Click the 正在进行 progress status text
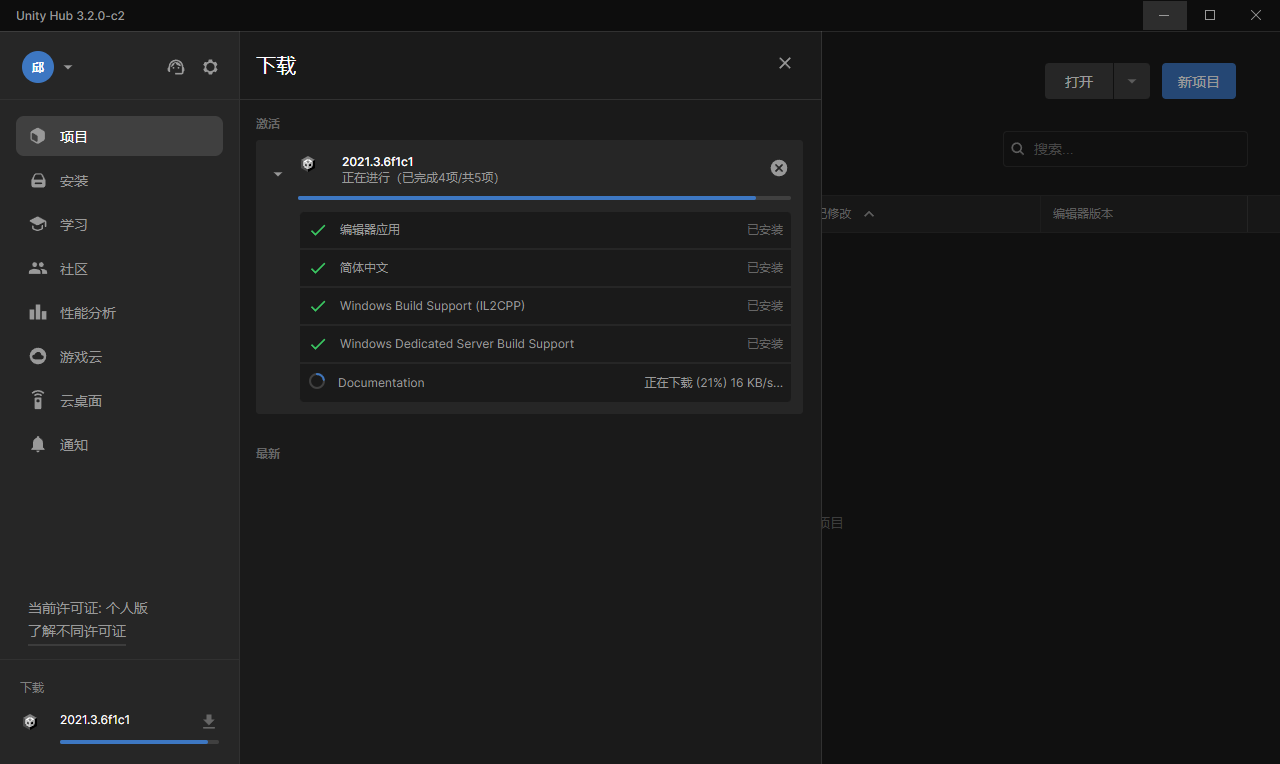This screenshot has width=1280, height=764. click(x=420, y=178)
